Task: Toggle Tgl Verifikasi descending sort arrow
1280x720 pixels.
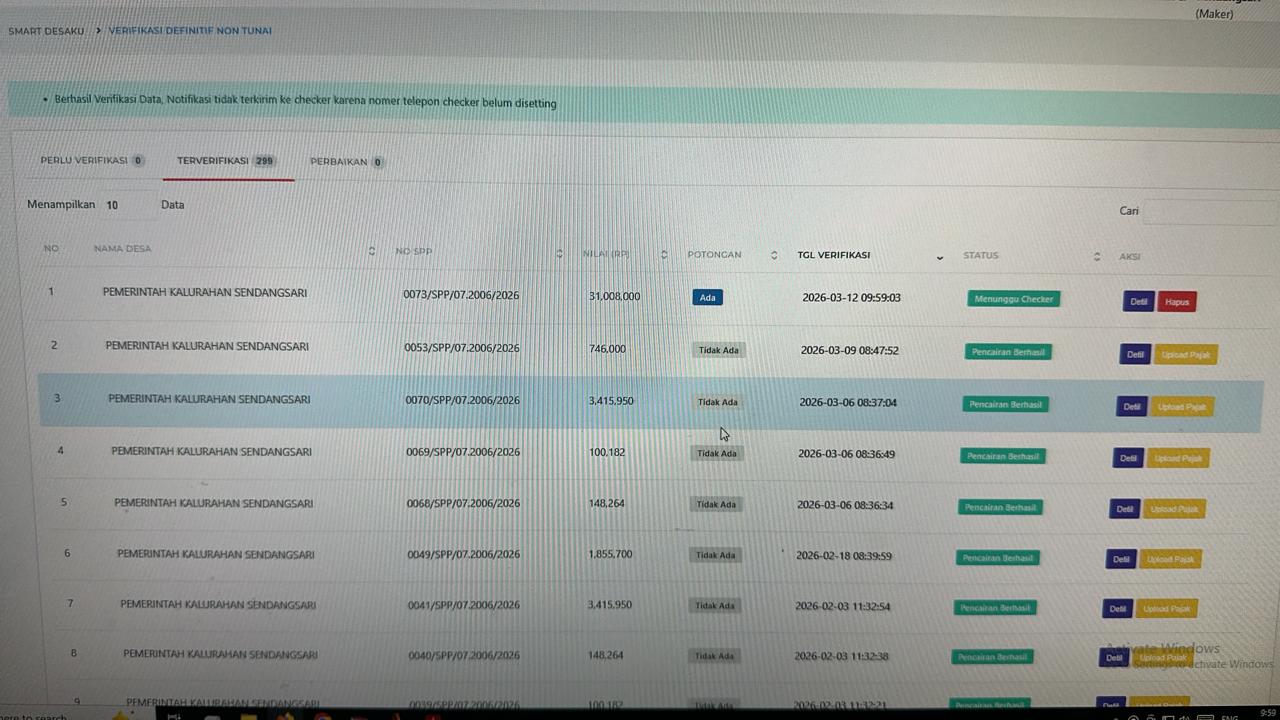Action: point(939,258)
